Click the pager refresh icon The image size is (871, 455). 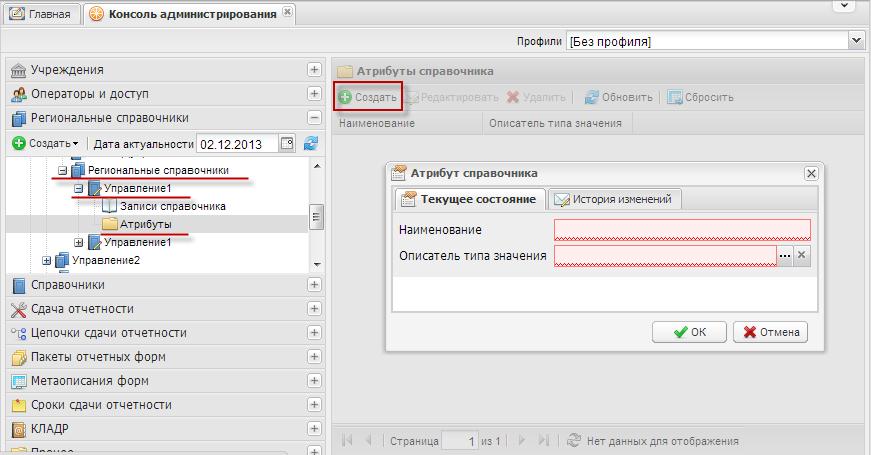(574, 441)
